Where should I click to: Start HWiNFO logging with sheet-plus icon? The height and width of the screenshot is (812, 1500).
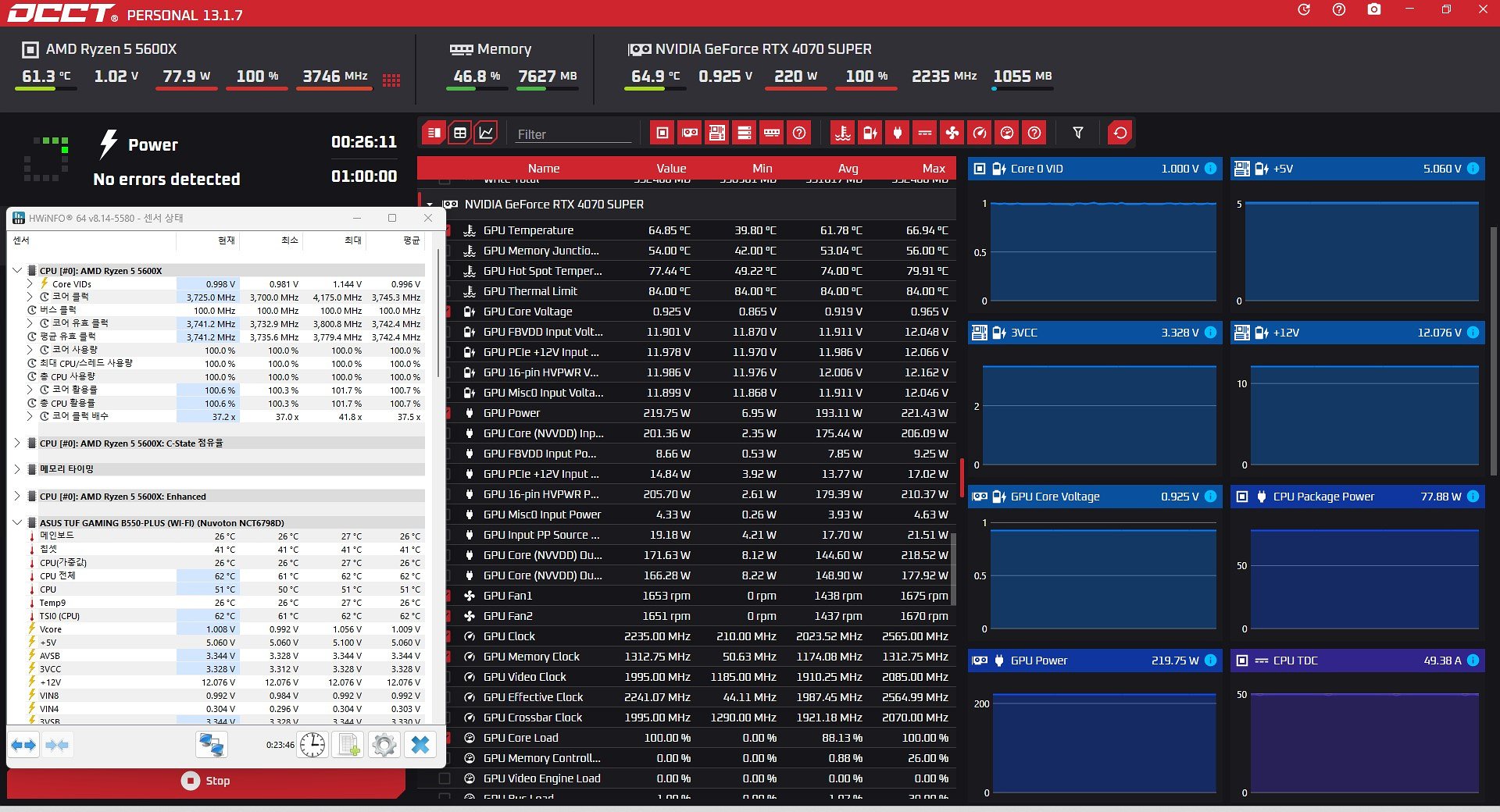(348, 745)
